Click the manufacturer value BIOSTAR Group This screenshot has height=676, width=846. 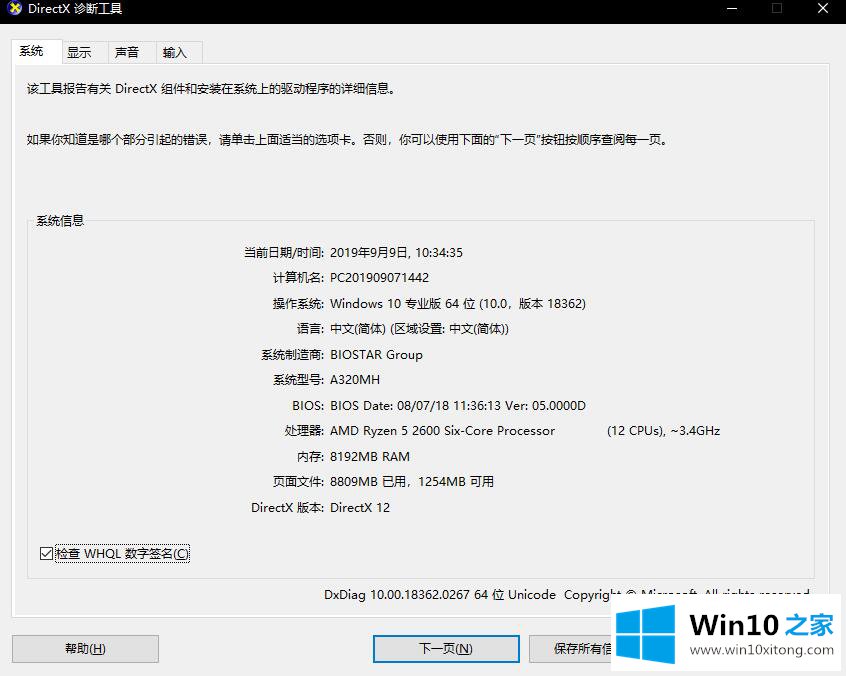(x=377, y=354)
